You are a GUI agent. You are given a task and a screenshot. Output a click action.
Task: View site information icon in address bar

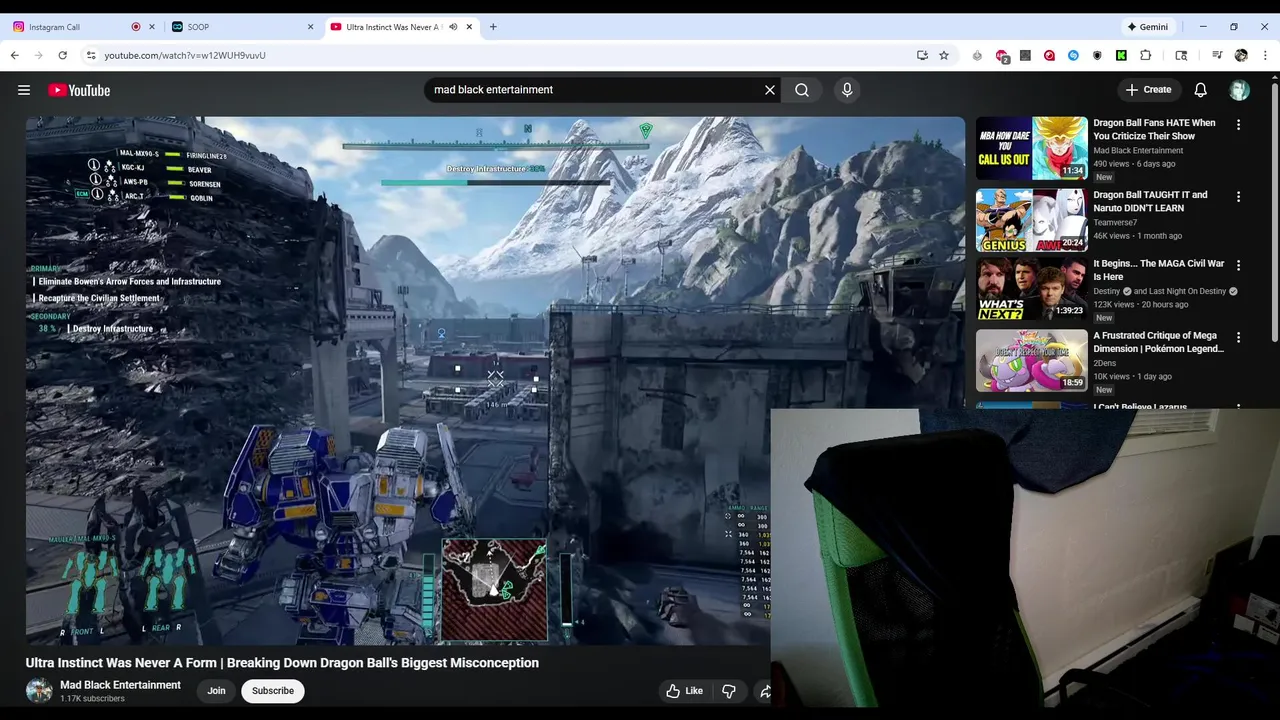click(90, 55)
